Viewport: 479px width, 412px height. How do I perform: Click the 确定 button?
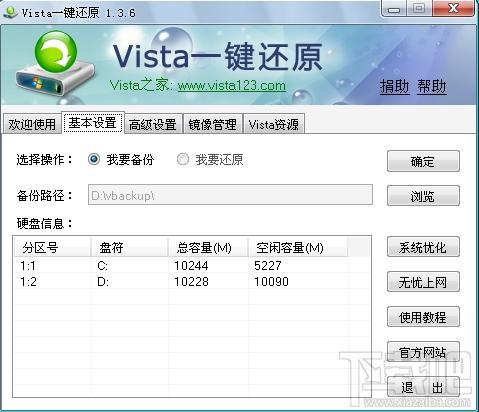[423, 161]
